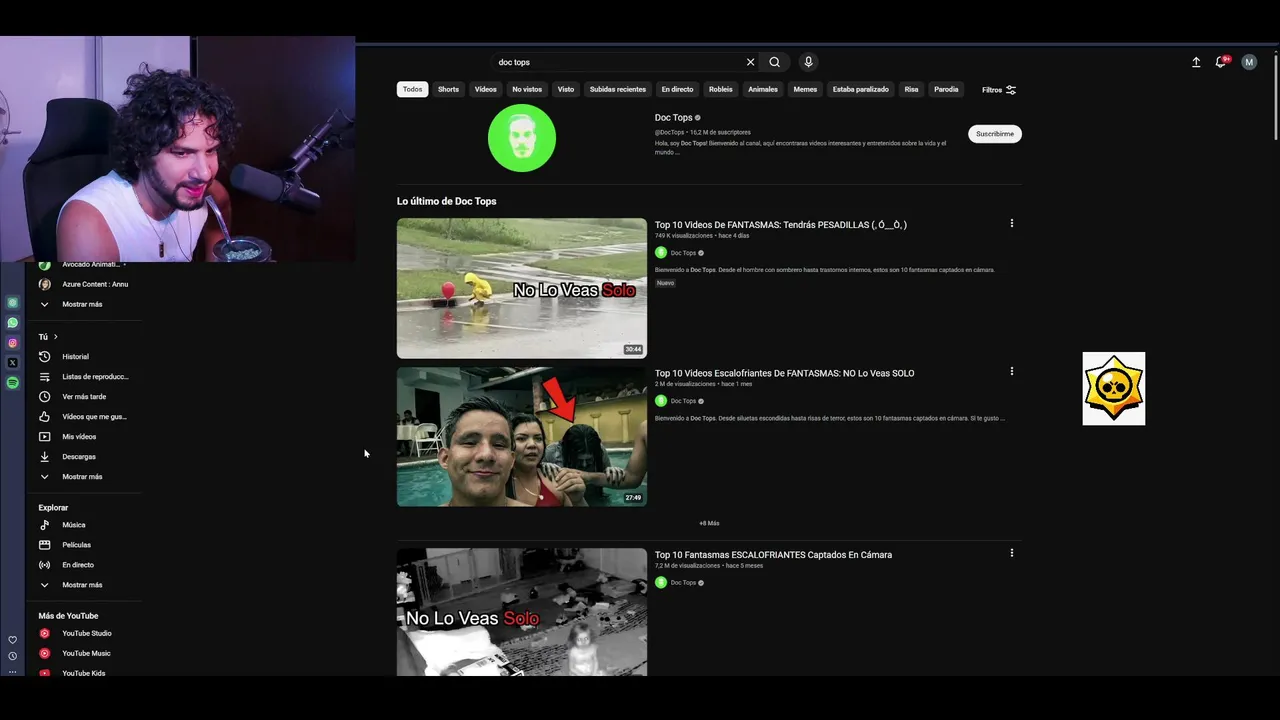Play the pool selfie thumbnail video
Viewport: 1280px width, 720px height.
(x=522, y=436)
